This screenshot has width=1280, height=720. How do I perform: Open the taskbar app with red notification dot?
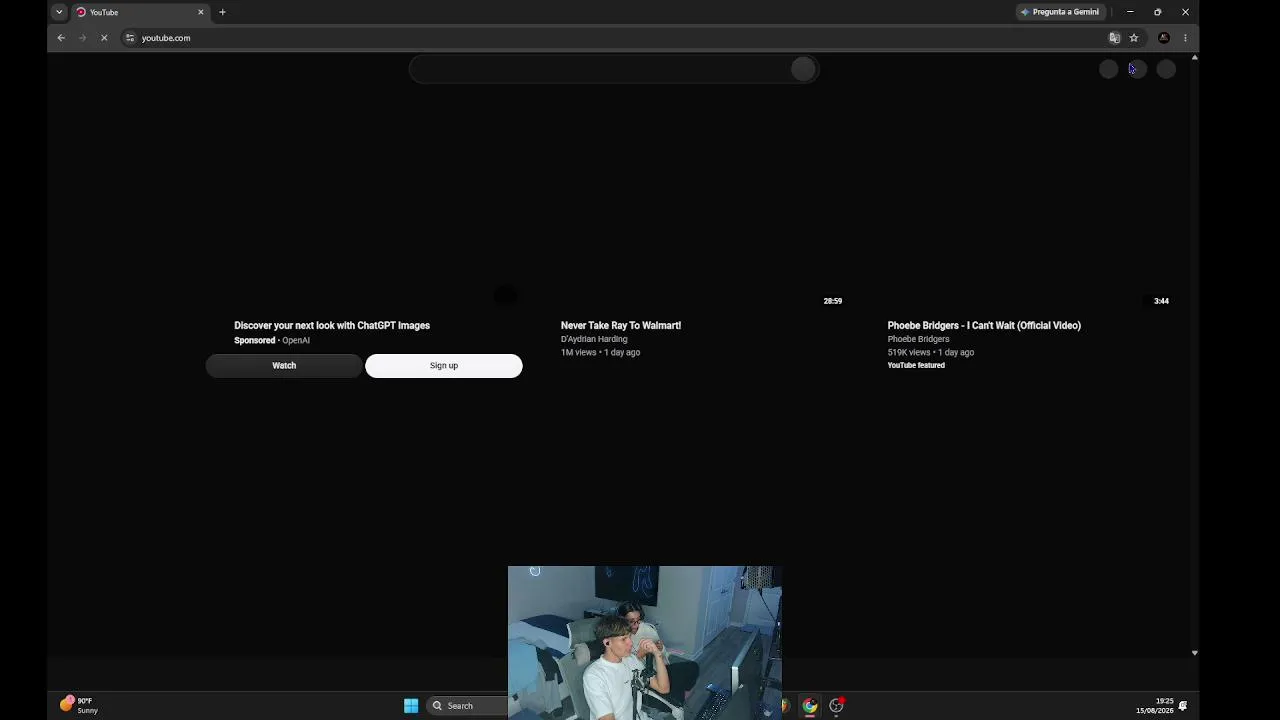point(837,706)
